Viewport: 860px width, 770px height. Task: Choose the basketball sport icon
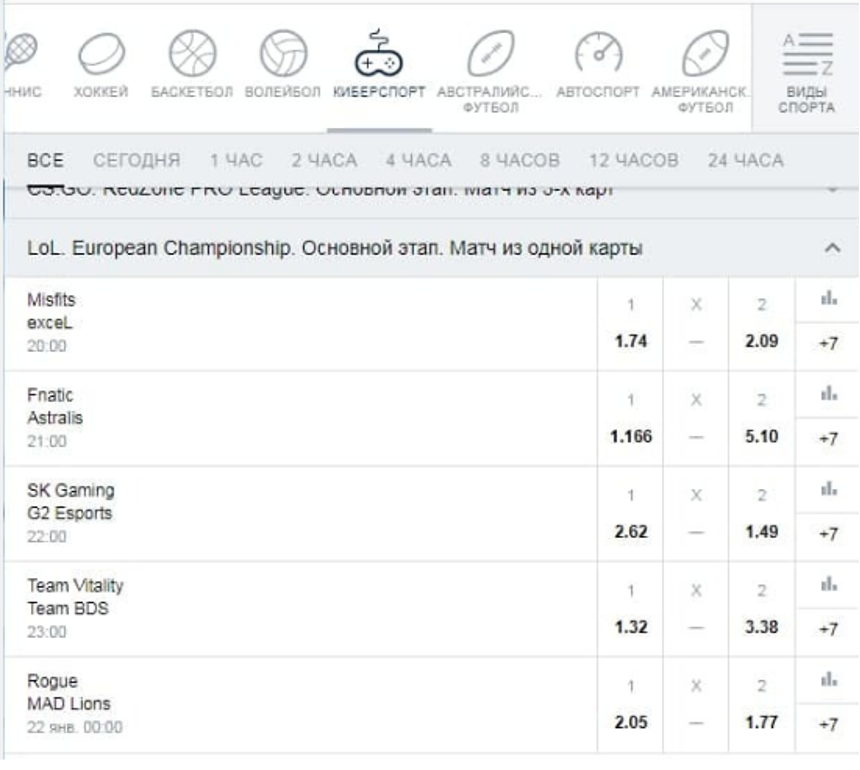pyautogui.click(x=191, y=52)
